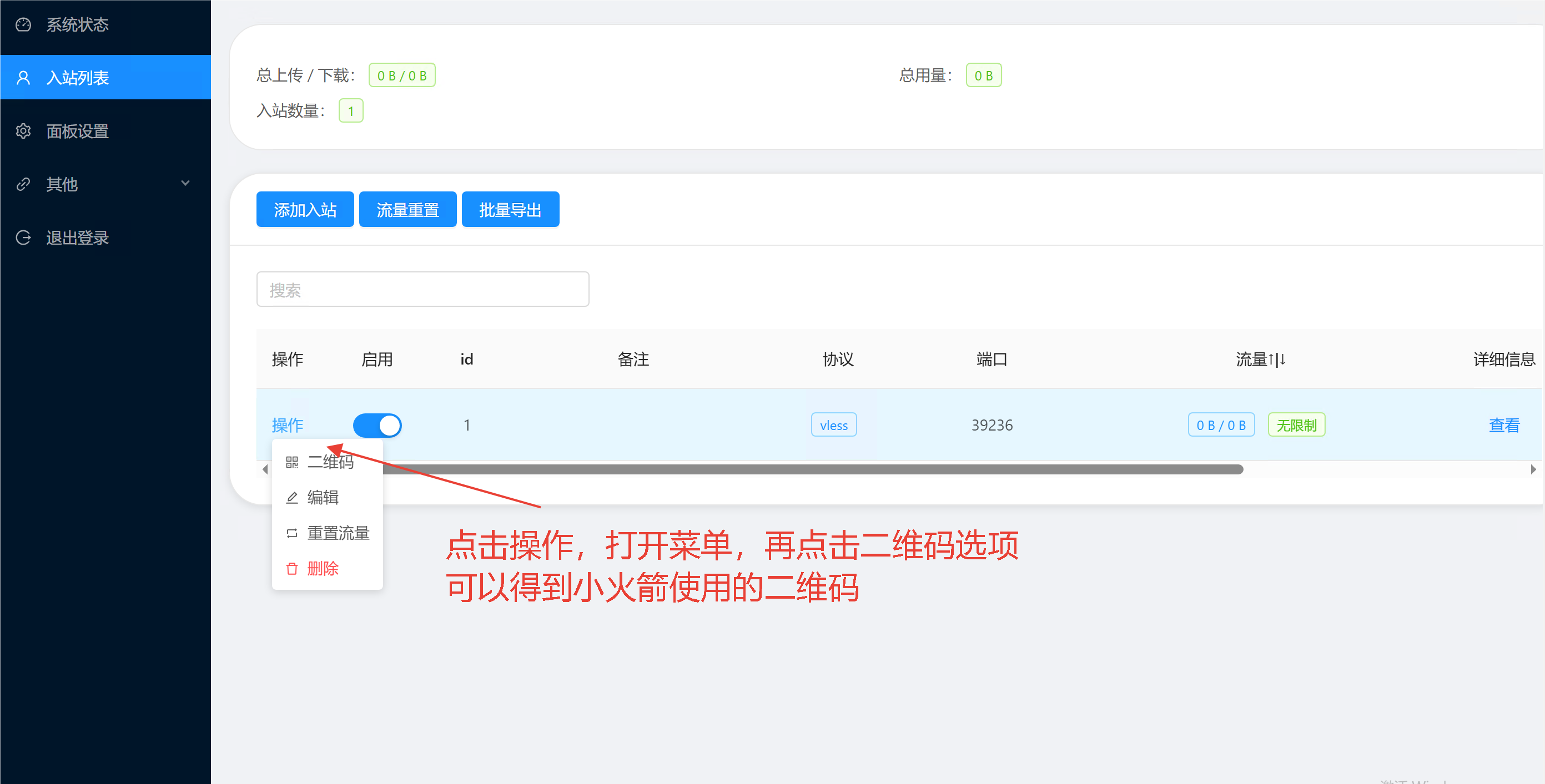
Task: Click the Panel Settings gear icon
Action: 23,131
